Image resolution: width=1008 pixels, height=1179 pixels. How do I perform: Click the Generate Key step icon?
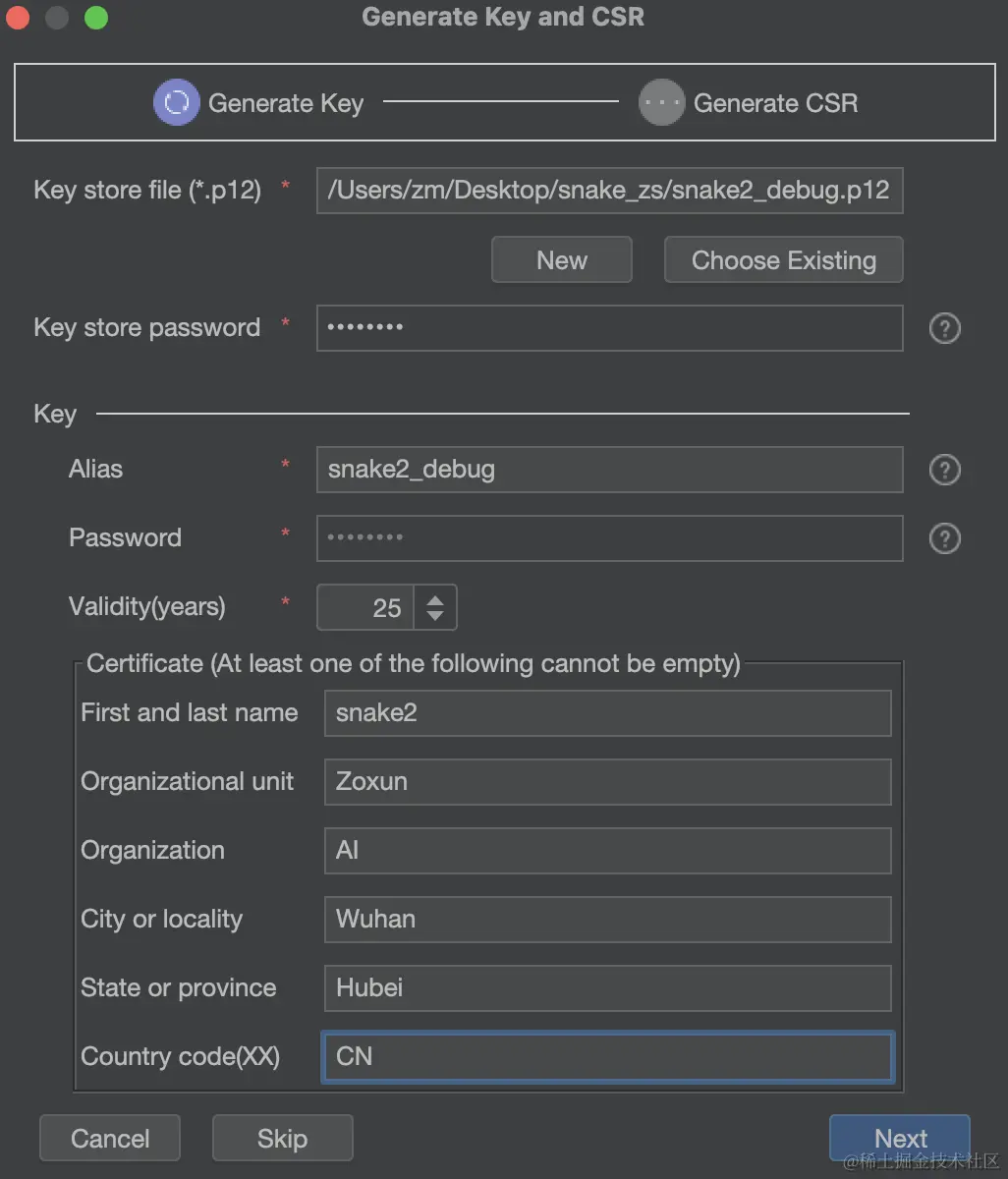pyautogui.click(x=177, y=103)
